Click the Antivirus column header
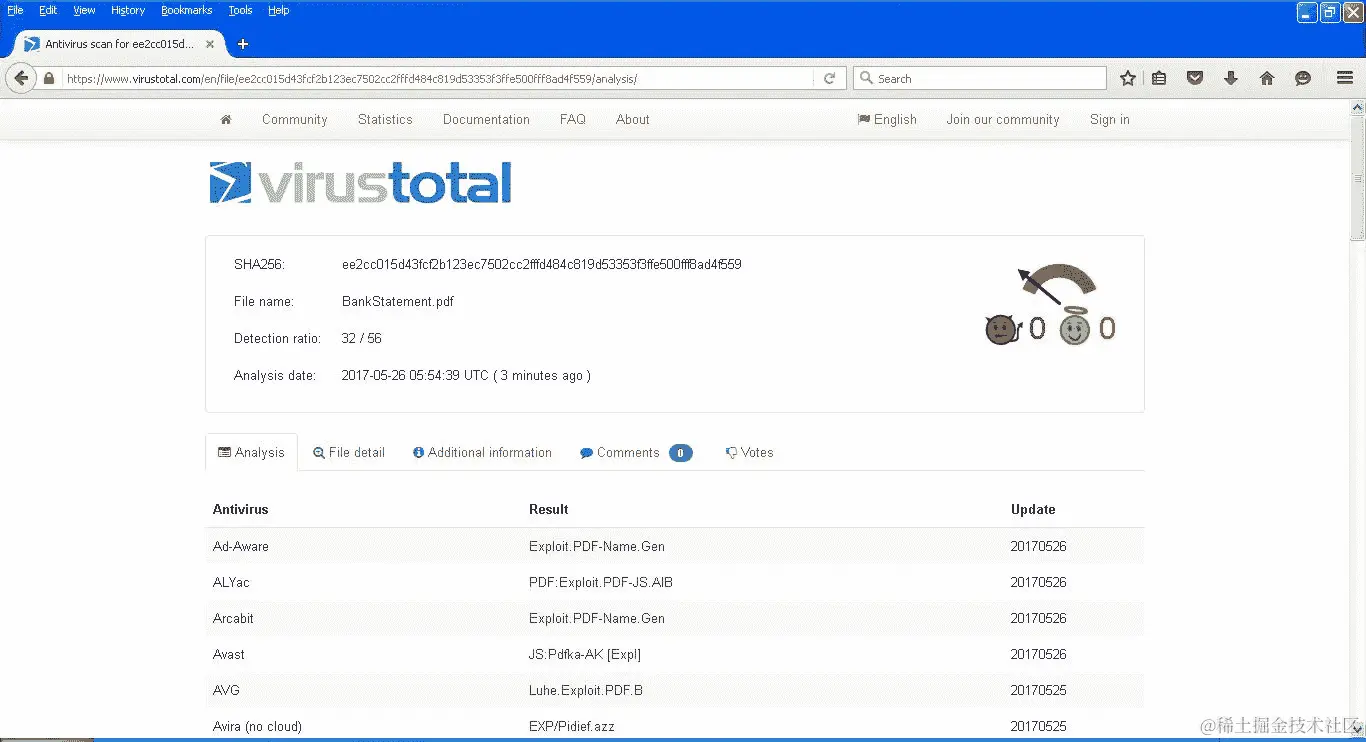Image resolution: width=1366 pixels, height=742 pixels. pyautogui.click(x=241, y=509)
